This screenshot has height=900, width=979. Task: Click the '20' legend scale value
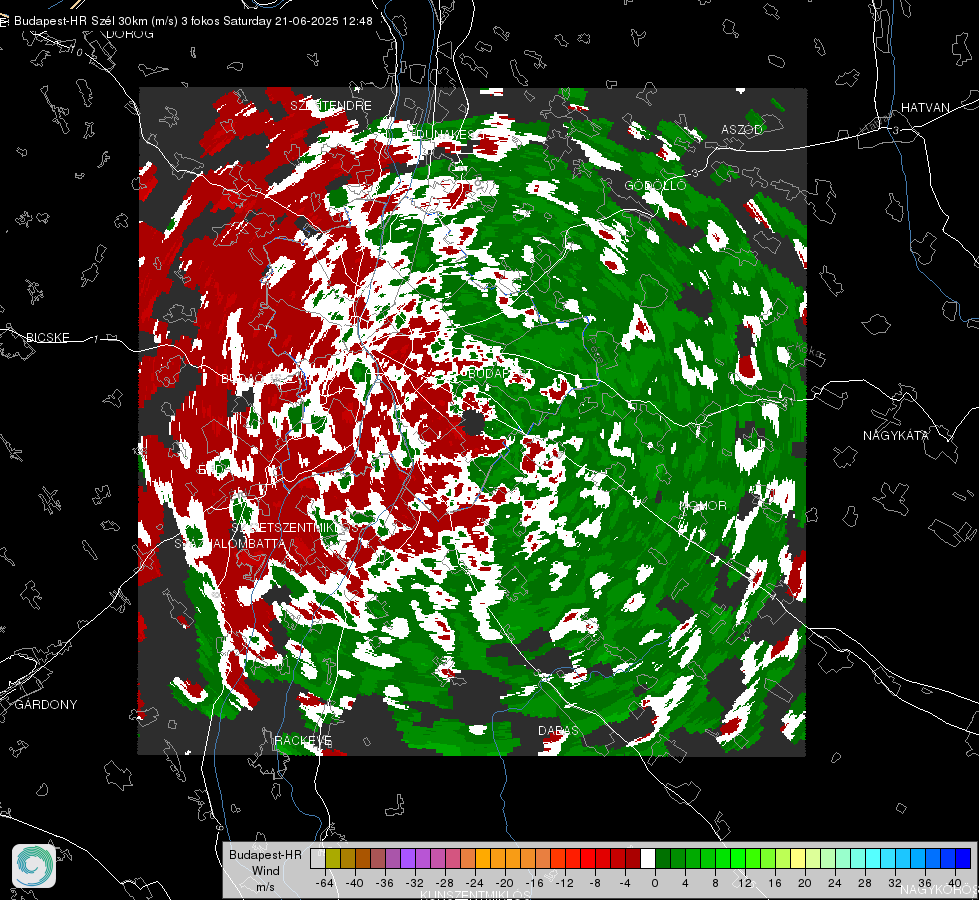[x=805, y=883]
